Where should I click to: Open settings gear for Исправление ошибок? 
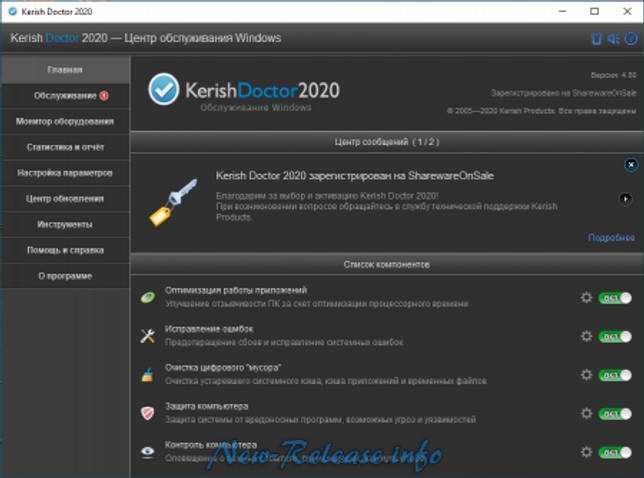click(x=586, y=336)
